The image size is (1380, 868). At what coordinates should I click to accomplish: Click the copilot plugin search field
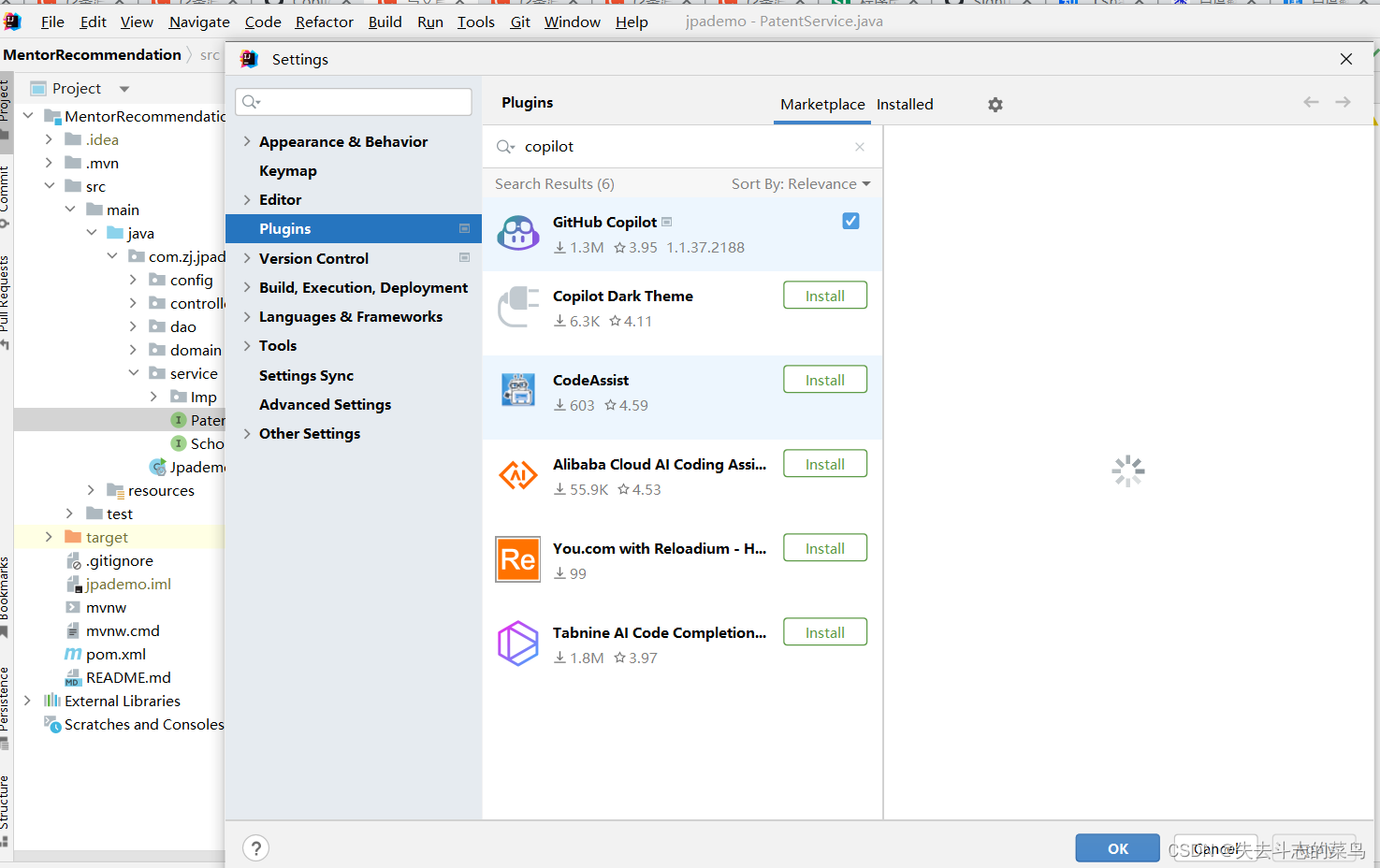click(x=683, y=147)
